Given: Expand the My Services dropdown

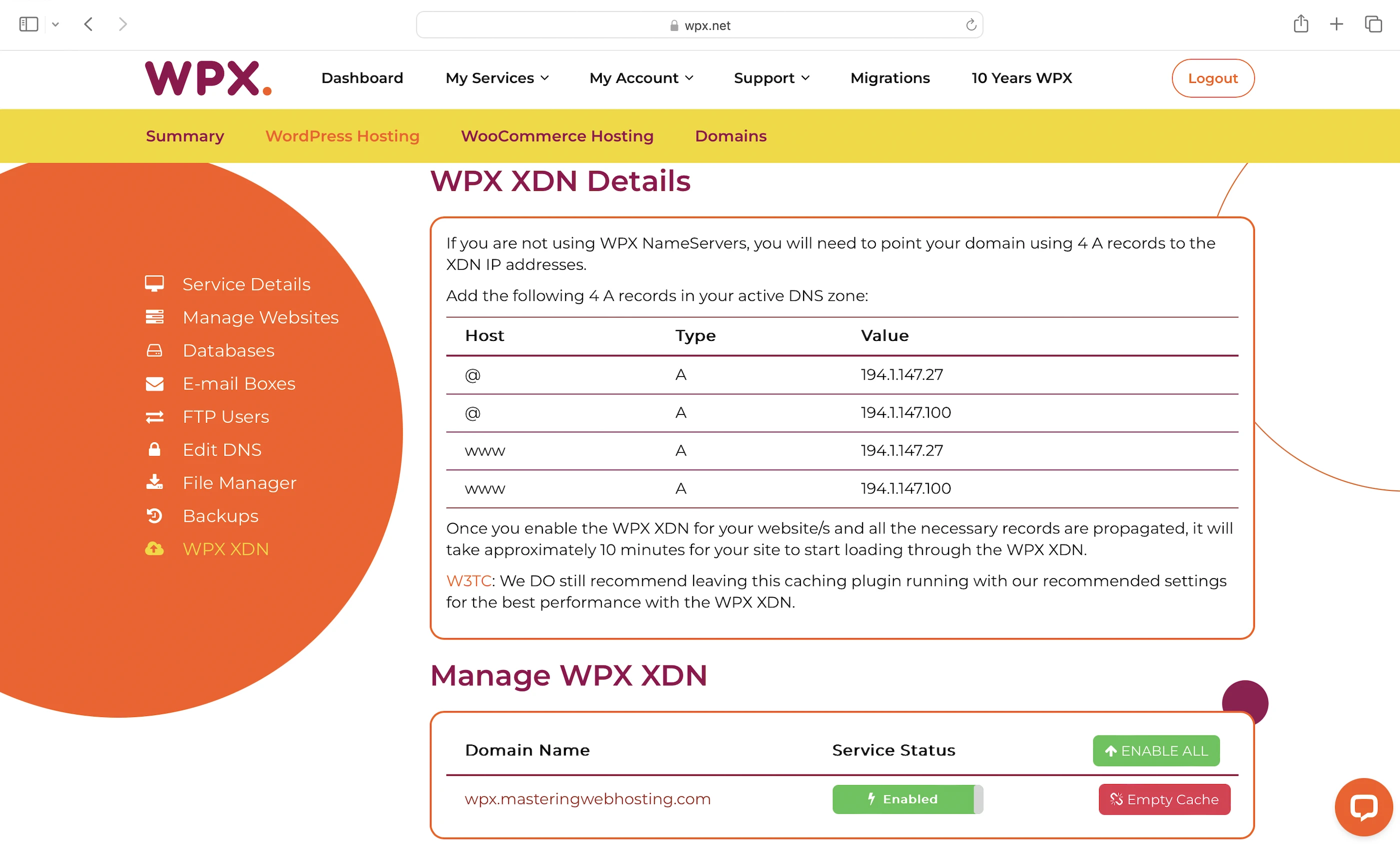Looking at the screenshot, I should click(496, 78).
